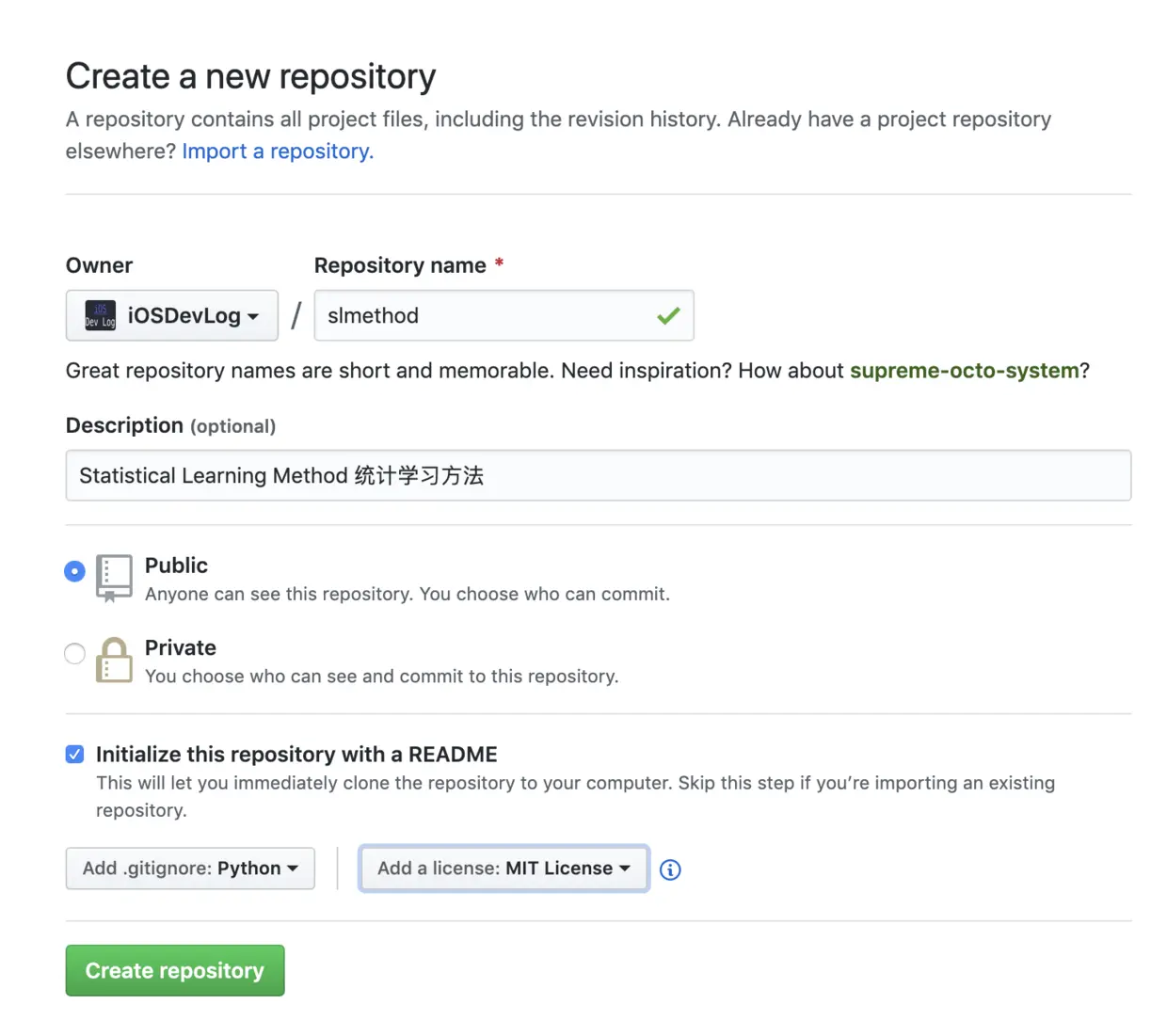
Task: Click the "Create a new repository" heading
Action: coord(251,76)
